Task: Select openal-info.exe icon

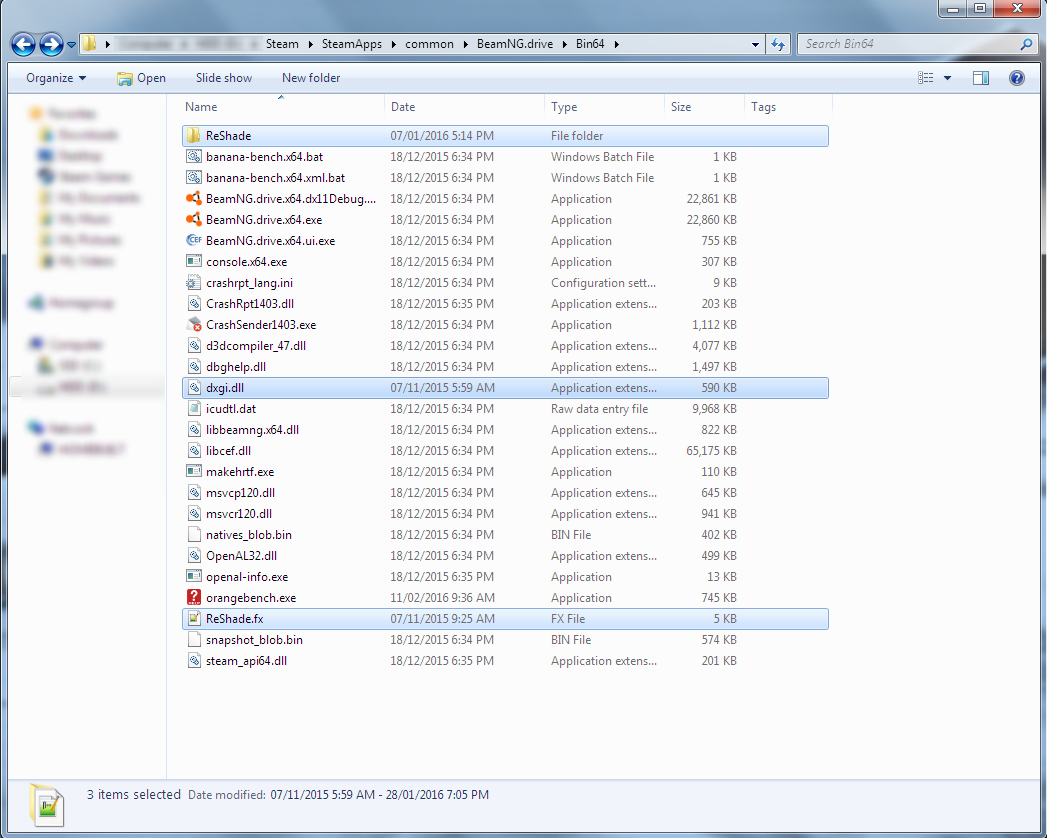Action: tap(194, 577)
